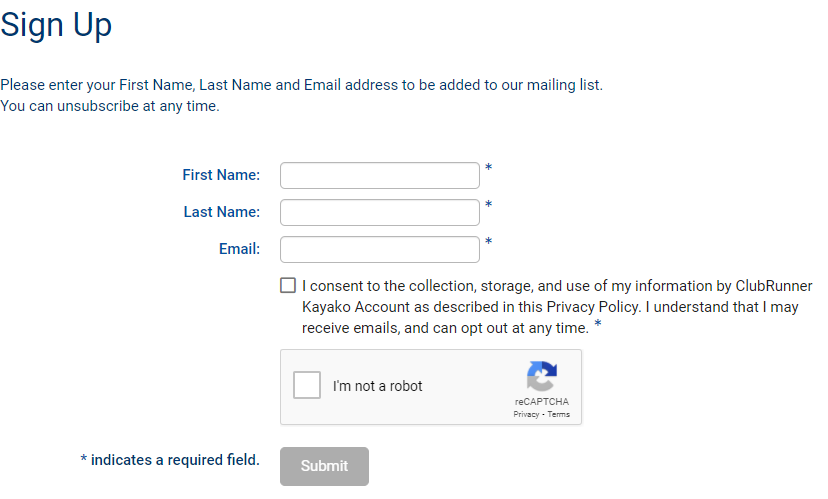
Task: Click the "Email:" label
Action: (x=240, y=249)
